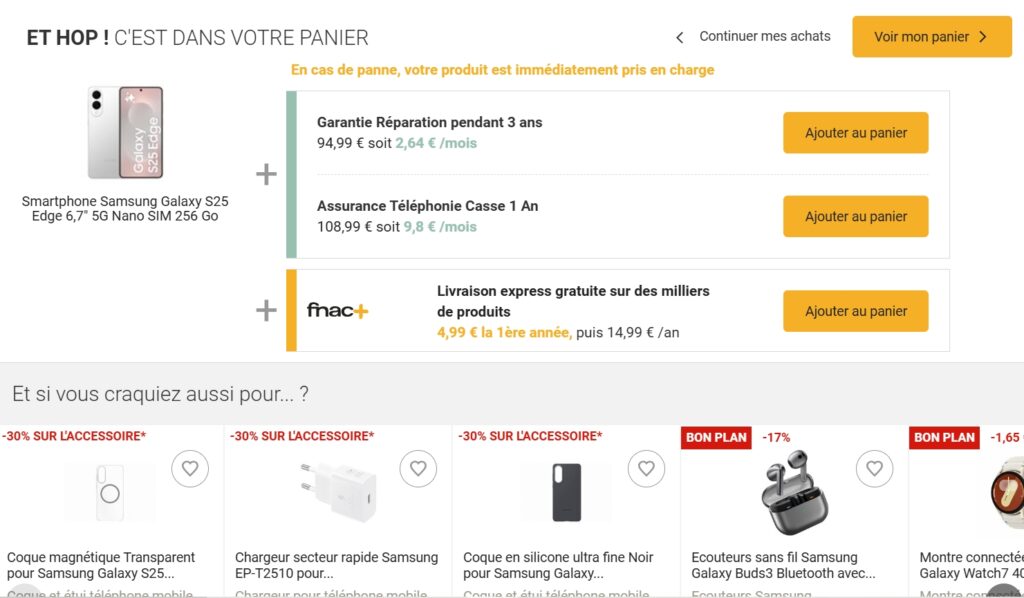Add Assurance Téléphonie Casse 1 An to the cart
The width and height of the screenshot is (1024, 598).
[855, 216]
